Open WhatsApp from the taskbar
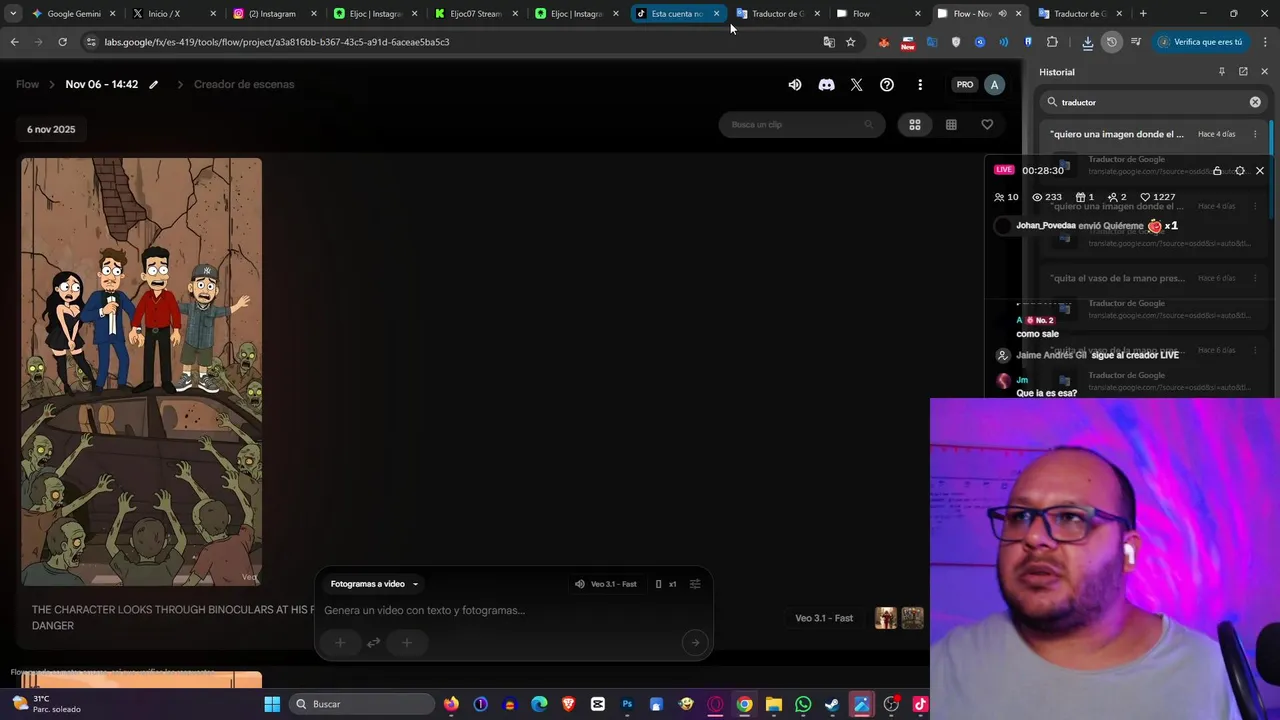The height and width of the screenshot is (720, 1280). pyautogui.click(x=803, y=704)
